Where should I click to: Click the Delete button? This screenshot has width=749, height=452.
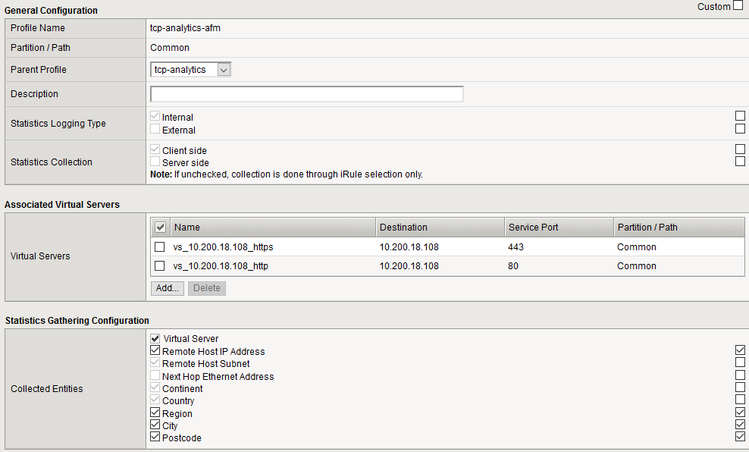[206, 288]
